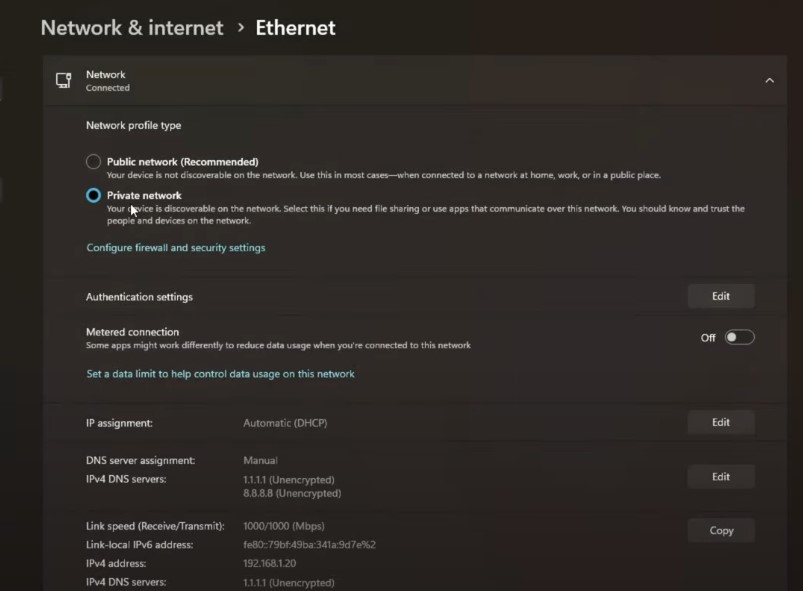This screenshot has height=591, width=803.
Task: Click the Link-local IPv6 address value
Action: tap(309, 544)
